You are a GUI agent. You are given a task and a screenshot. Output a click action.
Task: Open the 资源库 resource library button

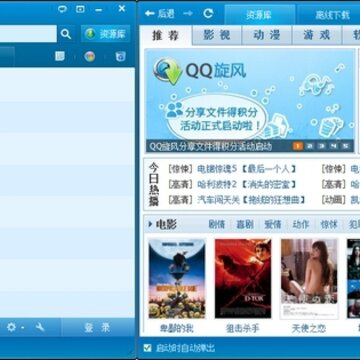click(105, 34)
